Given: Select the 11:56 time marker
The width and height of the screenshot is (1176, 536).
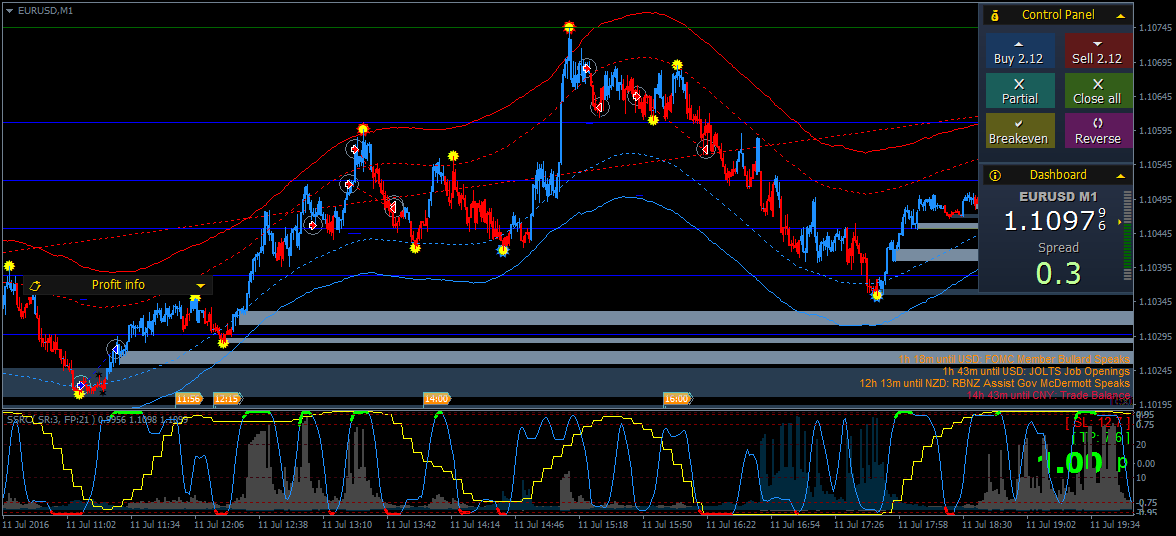Looking at the screenshot, I should [x=189, y=399].
